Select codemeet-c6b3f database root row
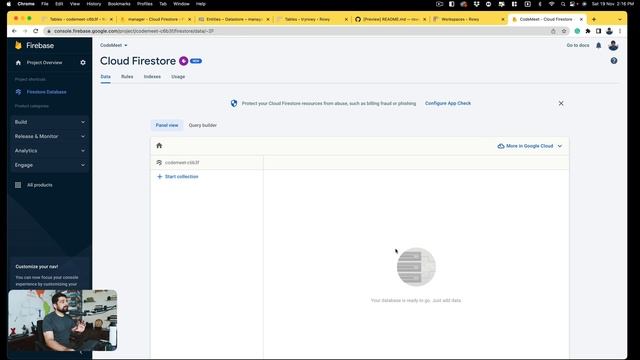640x360 pixels. 207,162
